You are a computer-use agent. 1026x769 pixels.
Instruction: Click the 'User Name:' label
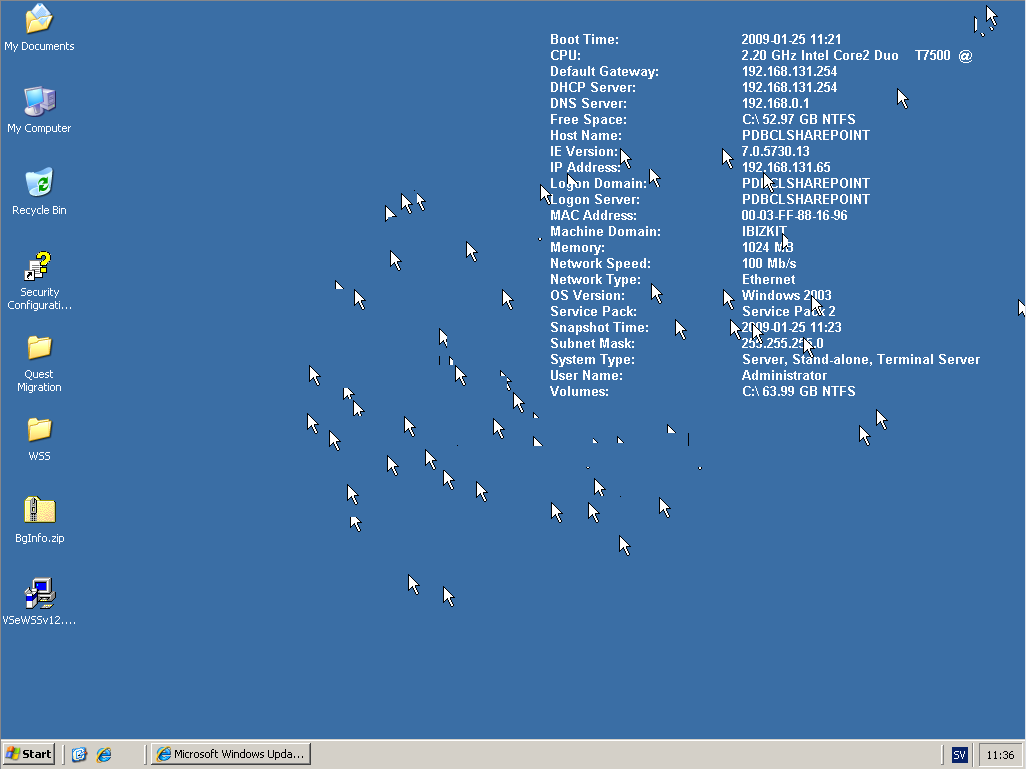586,376
